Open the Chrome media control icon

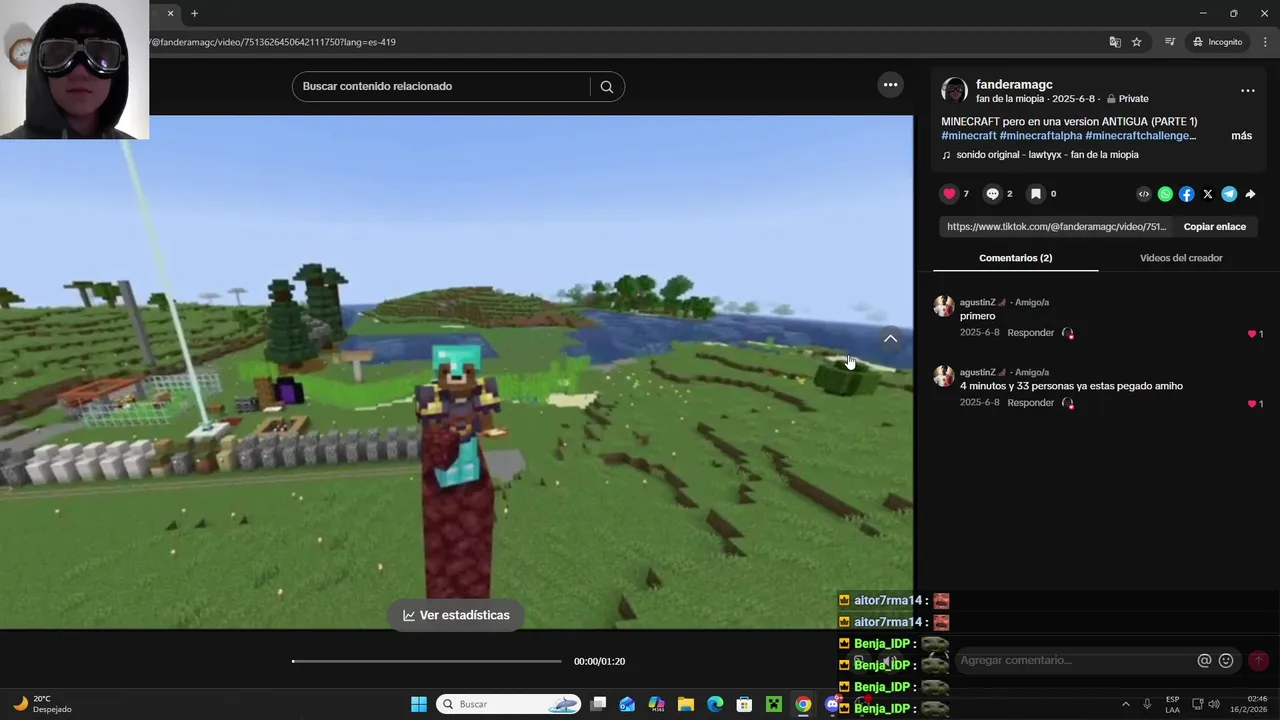pos(1170,42)
